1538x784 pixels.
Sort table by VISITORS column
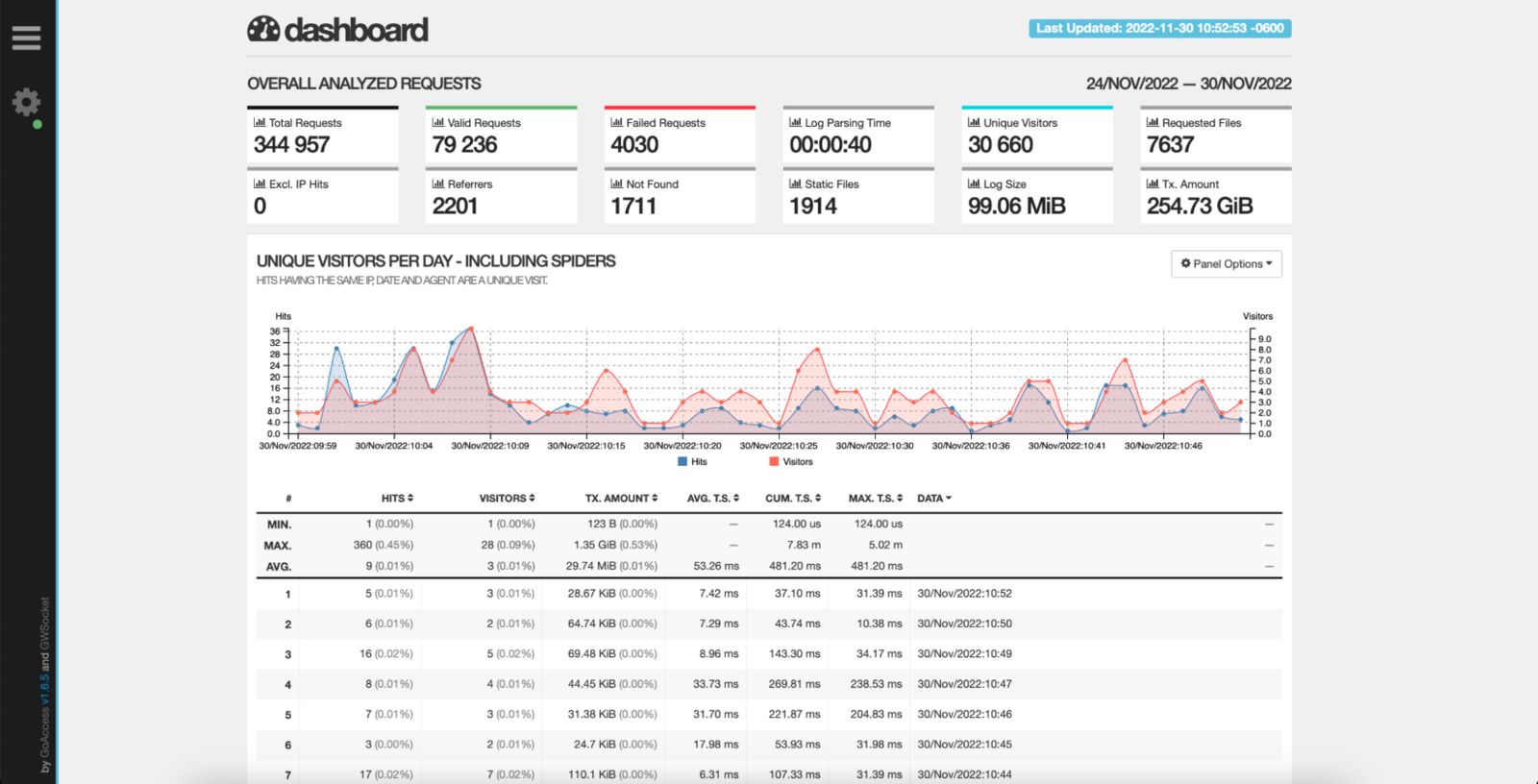pyautogui.click(x=507, y=498)
